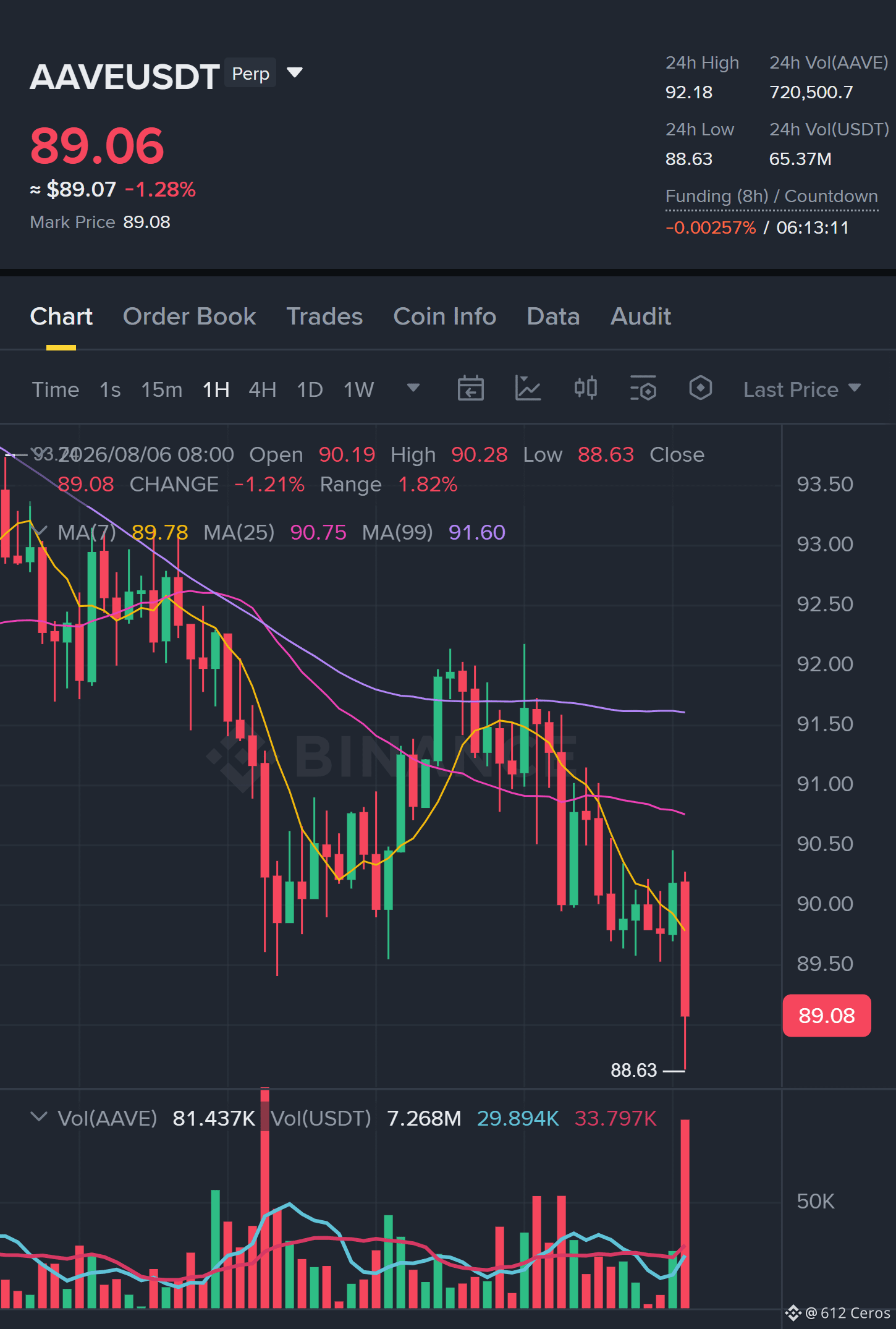Switch to the Chart tab
Screen dimensions: 896x1329
(x=61, y=316)
